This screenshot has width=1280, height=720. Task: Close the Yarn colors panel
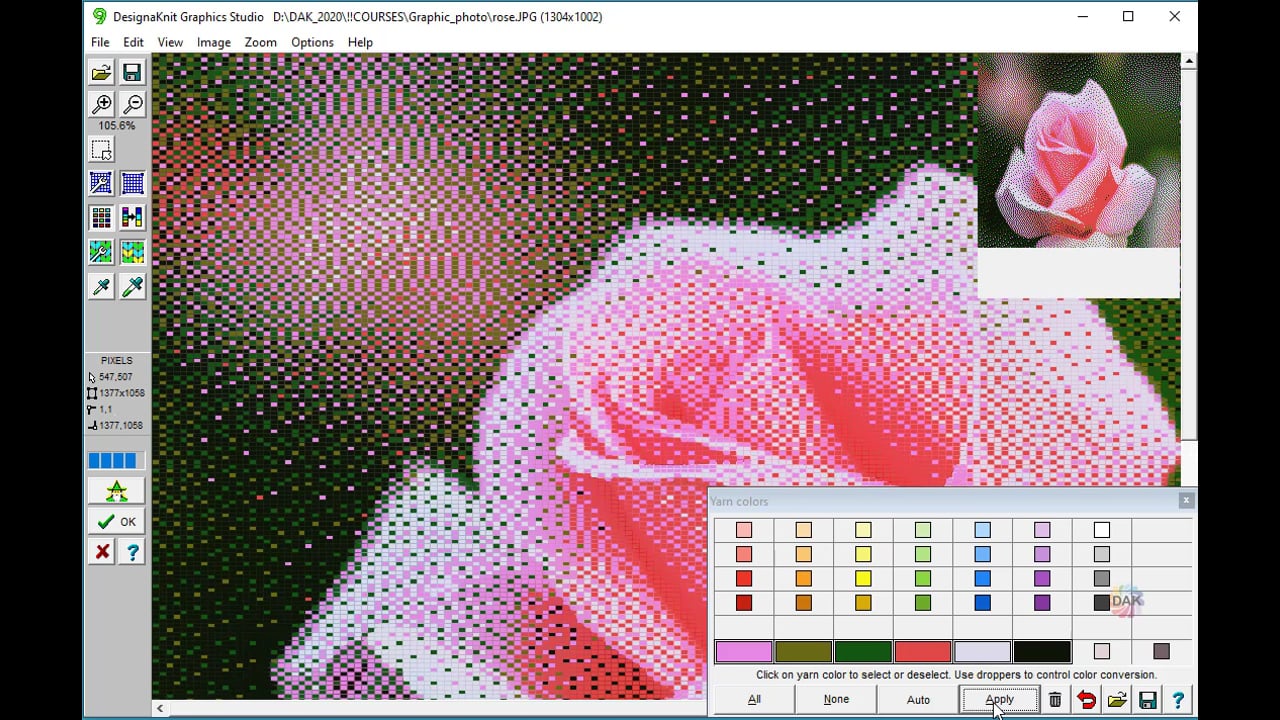point(1186,500)
